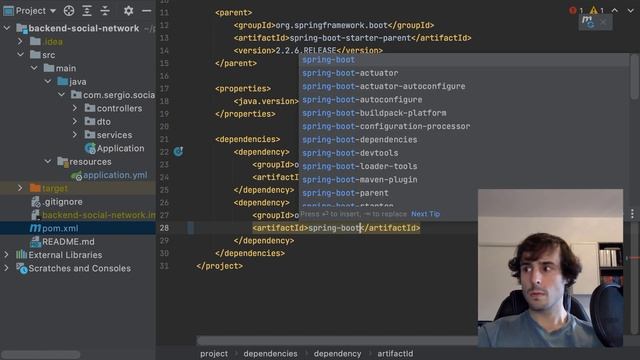Click the error count indicator icon
This screenshot has width=640, height=360.
[x=573, y=10]
